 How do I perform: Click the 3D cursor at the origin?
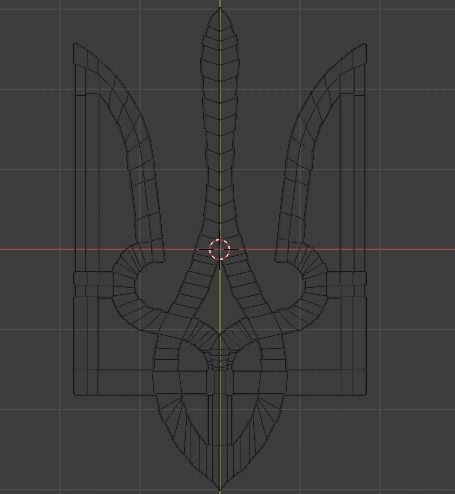coord(219,249)
